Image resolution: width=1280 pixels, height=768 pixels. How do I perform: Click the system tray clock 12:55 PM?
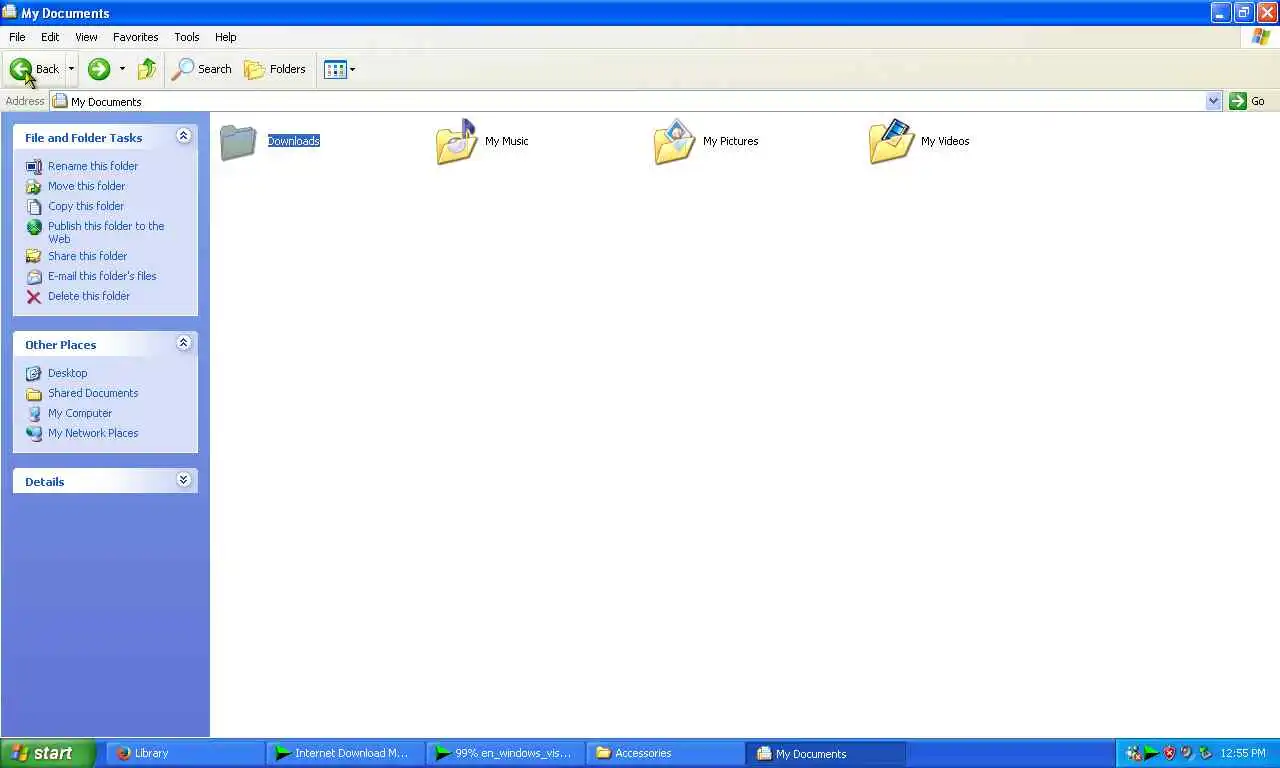(1243, 753)
